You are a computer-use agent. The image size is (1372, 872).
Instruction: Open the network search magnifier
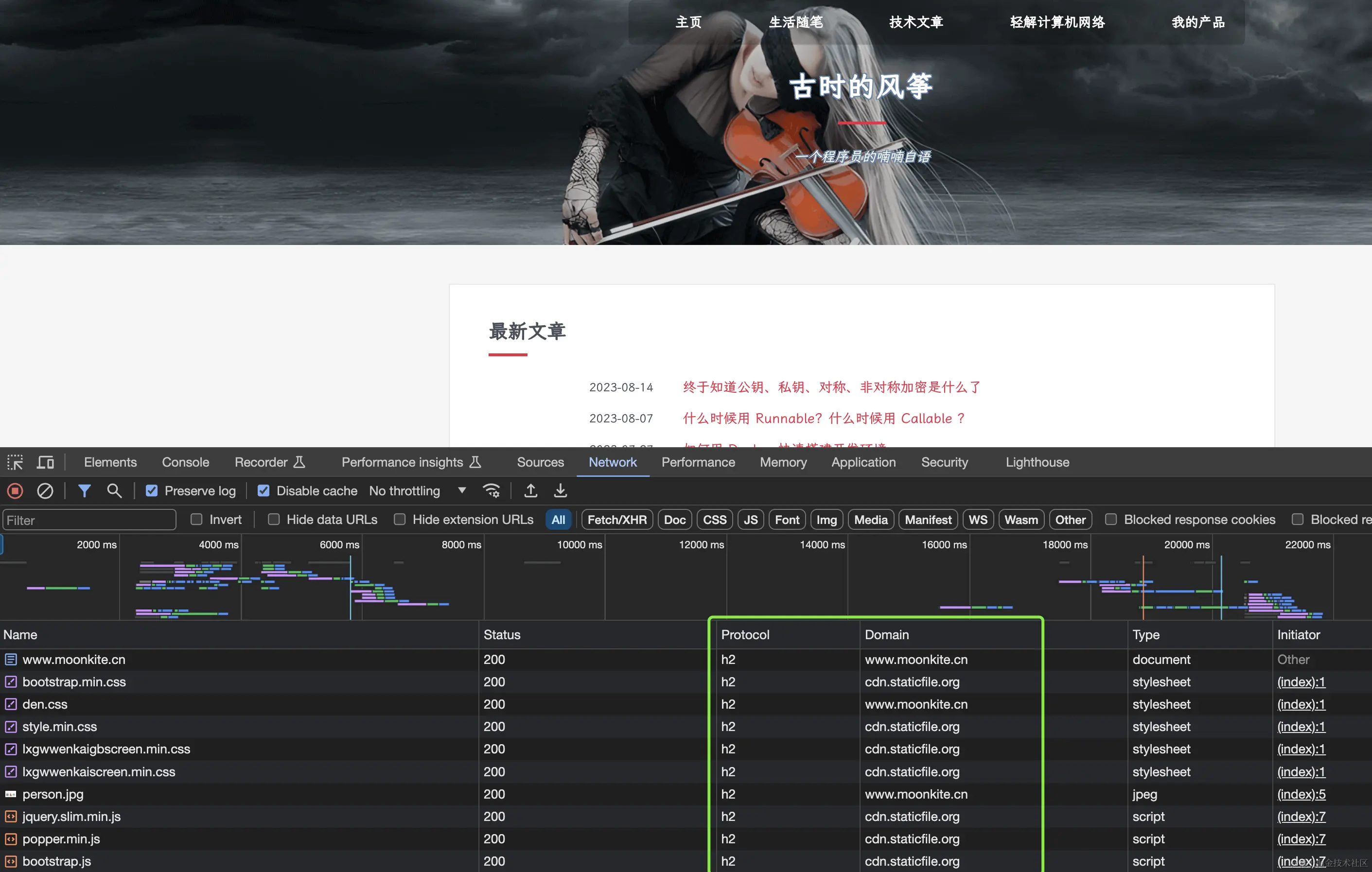point(114,490)
